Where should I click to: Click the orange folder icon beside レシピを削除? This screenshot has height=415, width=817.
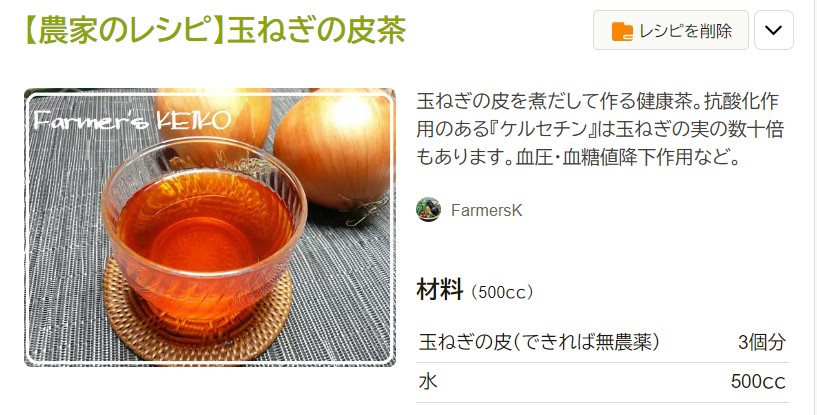622,31
